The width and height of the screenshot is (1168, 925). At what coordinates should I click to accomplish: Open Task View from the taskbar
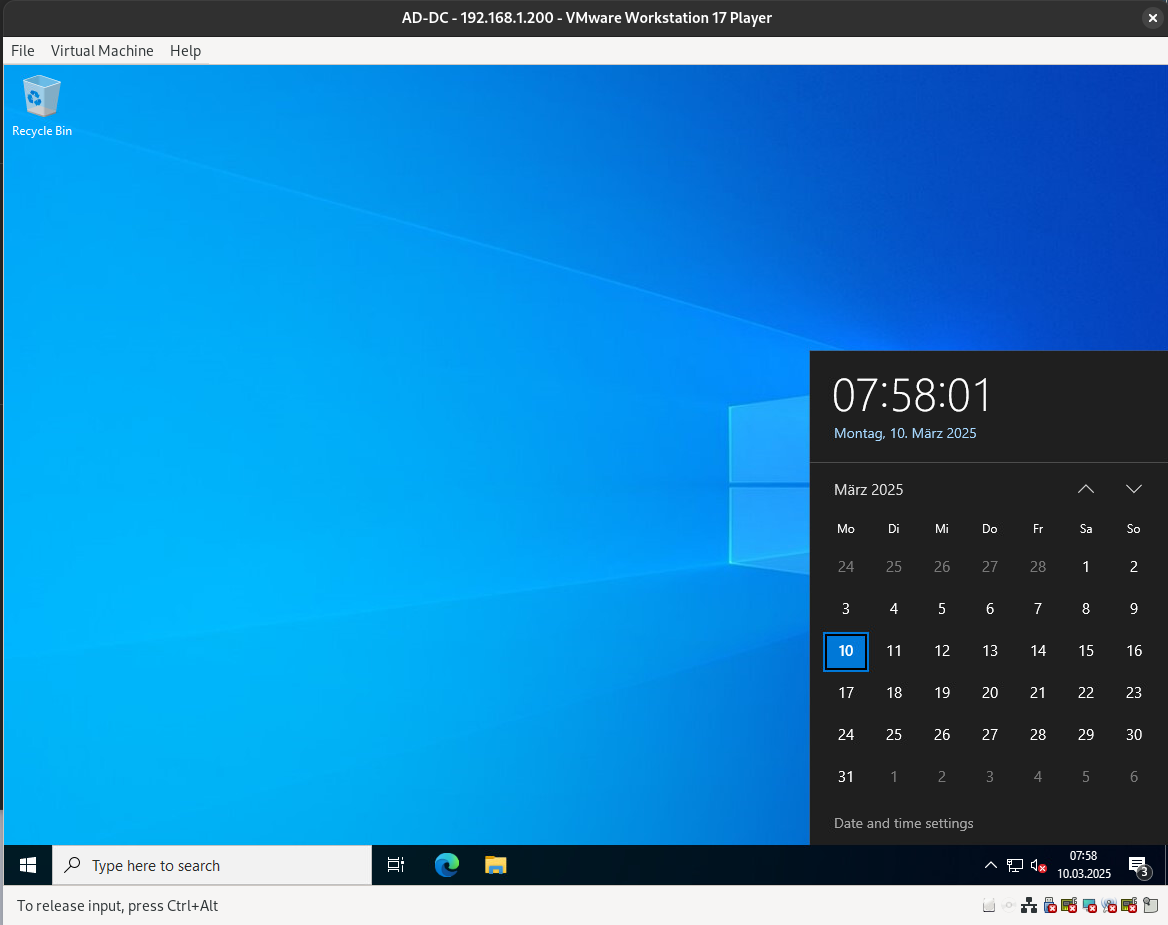[x=396, y=865]
